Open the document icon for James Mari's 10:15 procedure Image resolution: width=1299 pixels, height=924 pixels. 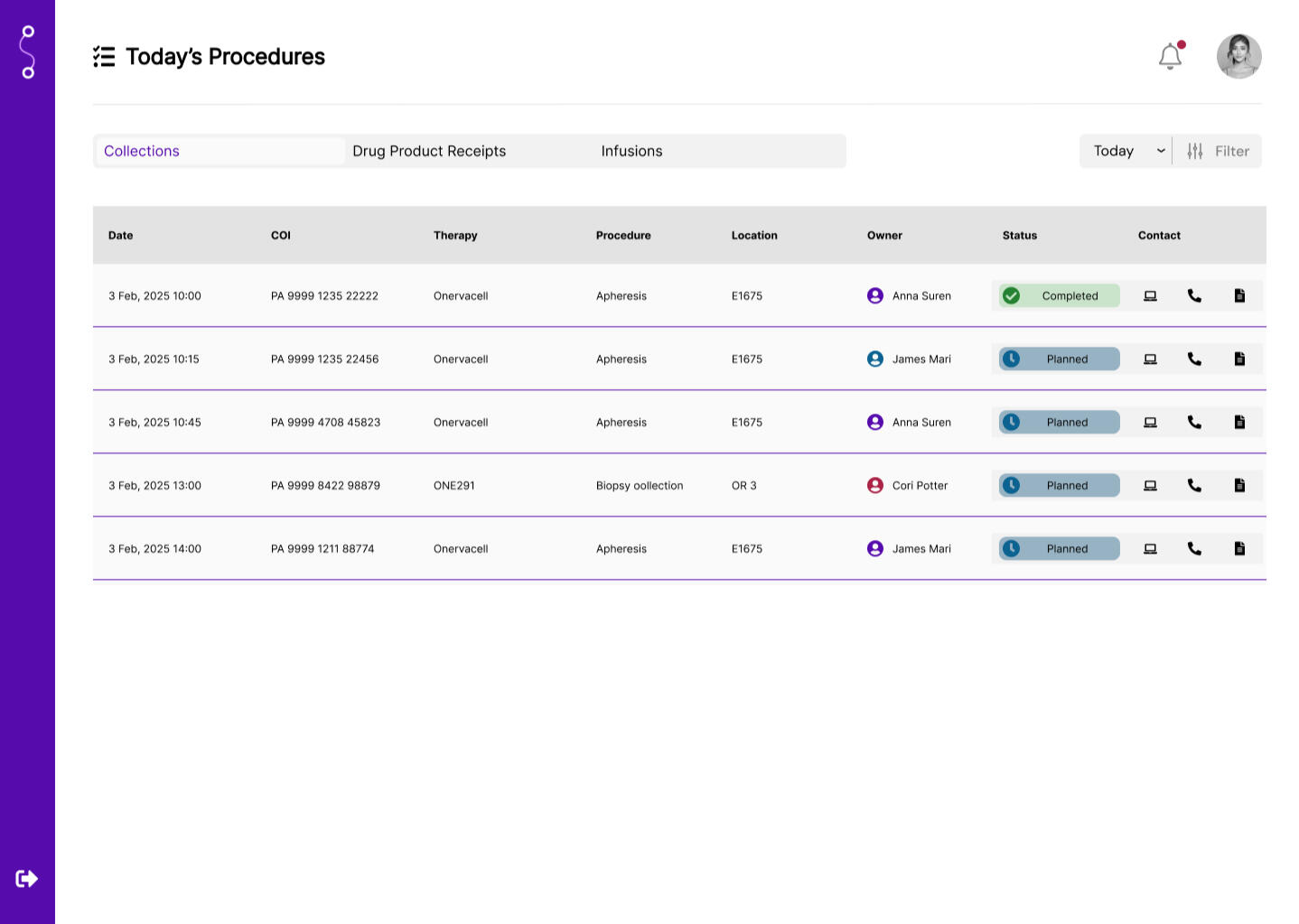[1238, 359]
